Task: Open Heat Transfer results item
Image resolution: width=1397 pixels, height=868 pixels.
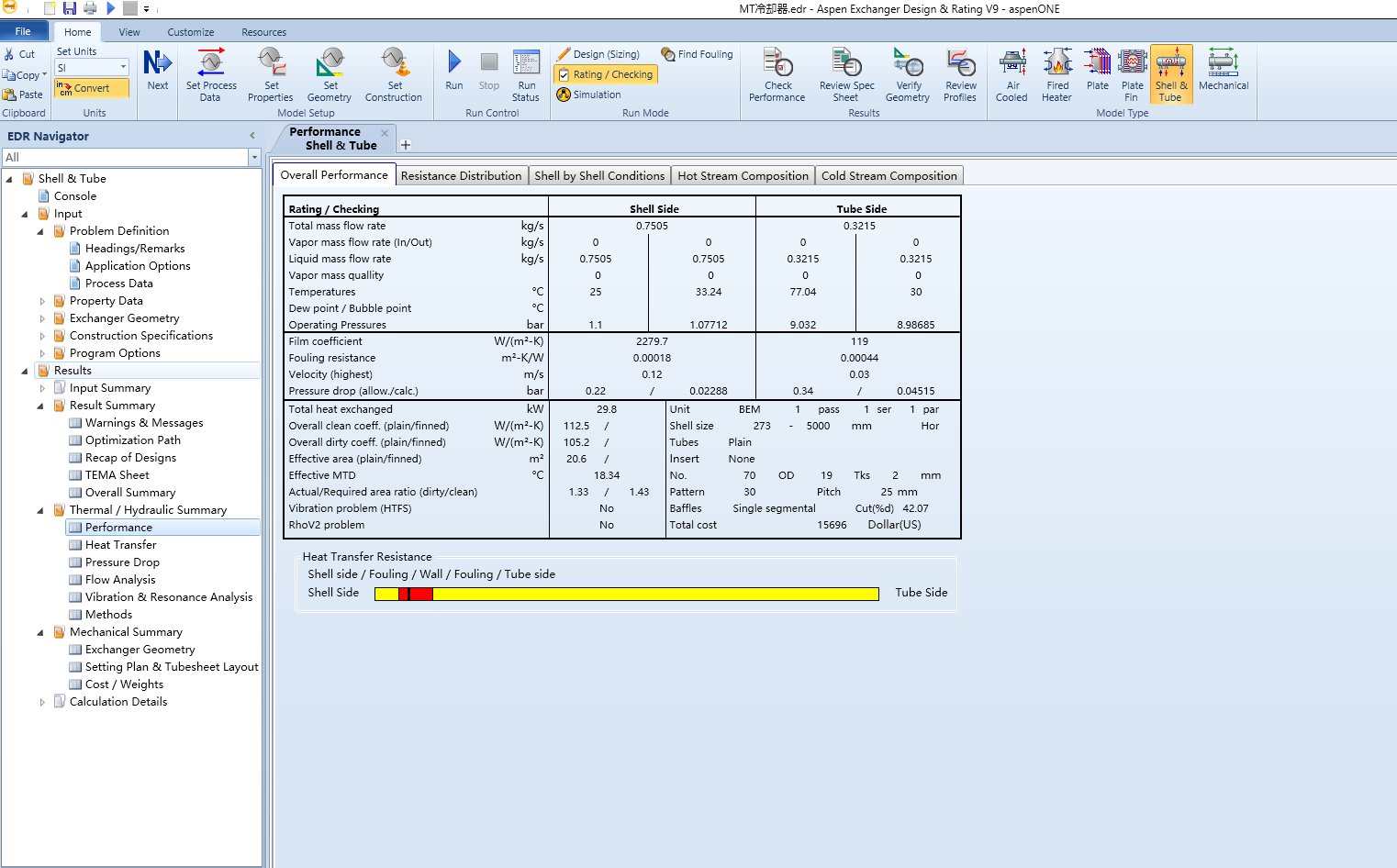Action: click(121, 545)
